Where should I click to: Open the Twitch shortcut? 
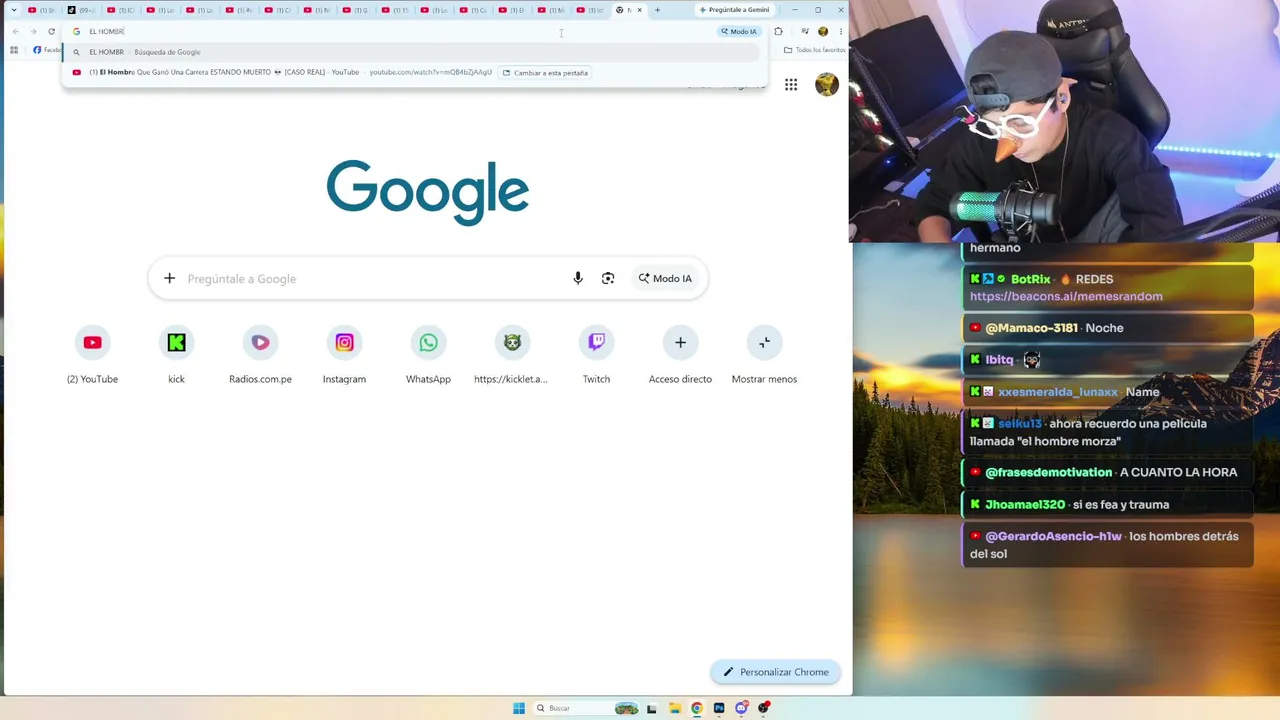coord(596,356)
